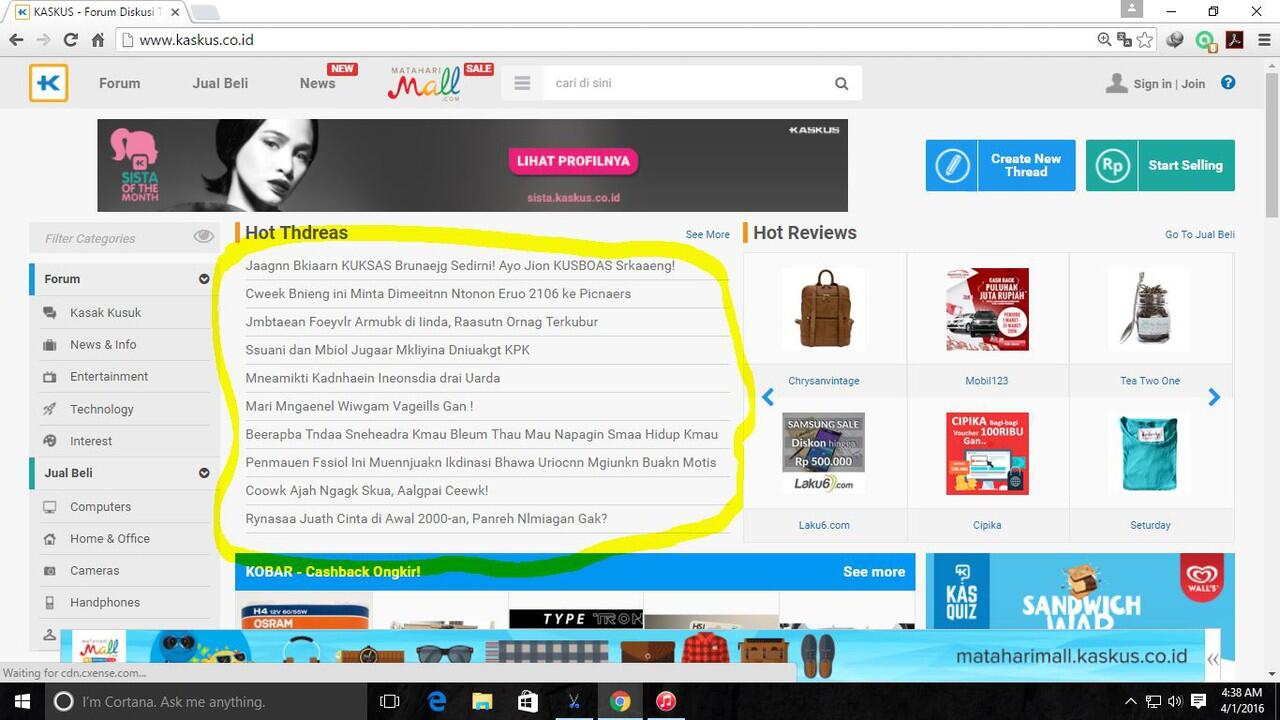Click the Mobil123 review thumbnail
This screenshot has width=1280, height=720.
point(987,309)
